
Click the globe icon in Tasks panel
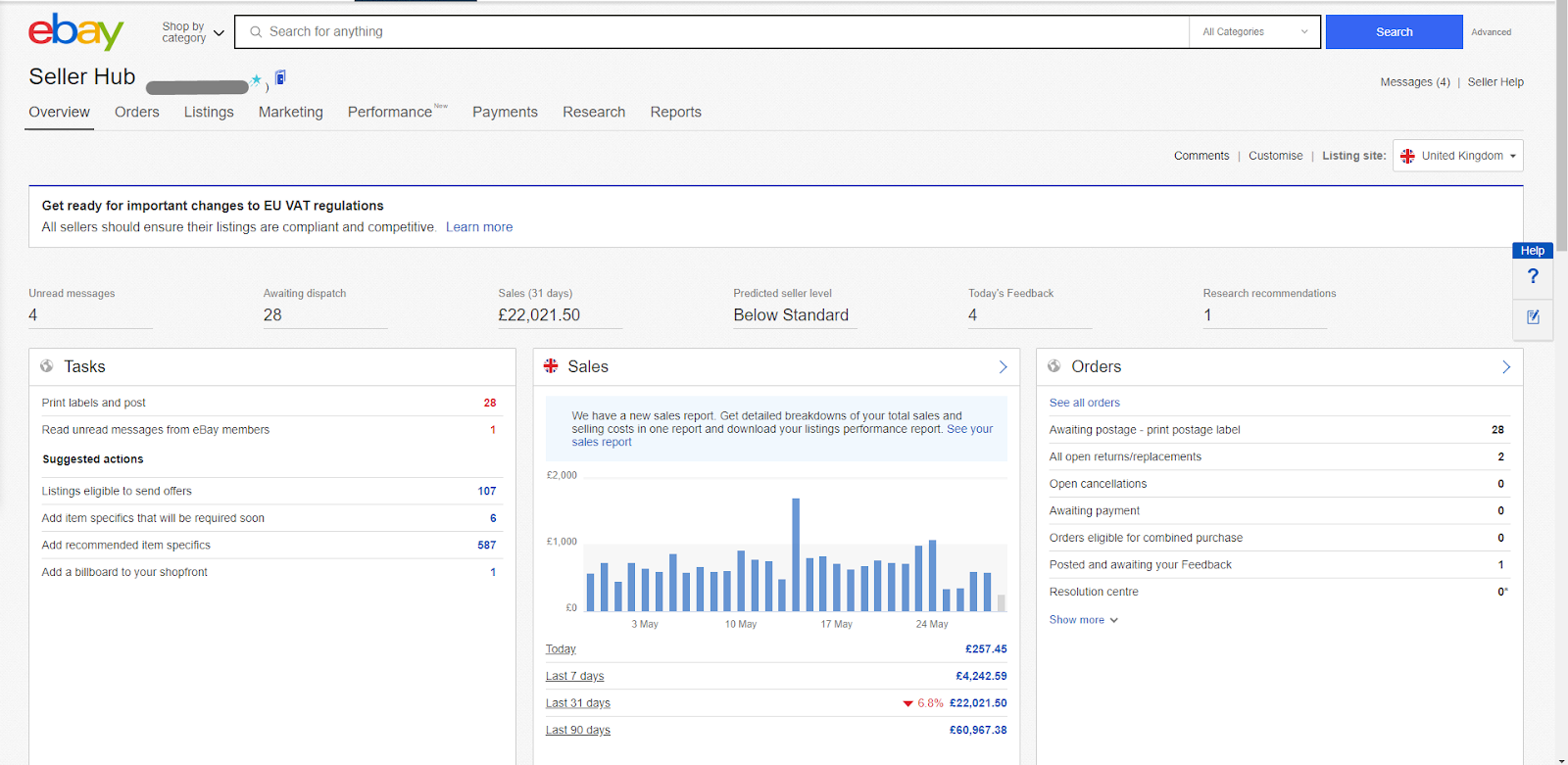pyautogui.click(x=47, y=365)
